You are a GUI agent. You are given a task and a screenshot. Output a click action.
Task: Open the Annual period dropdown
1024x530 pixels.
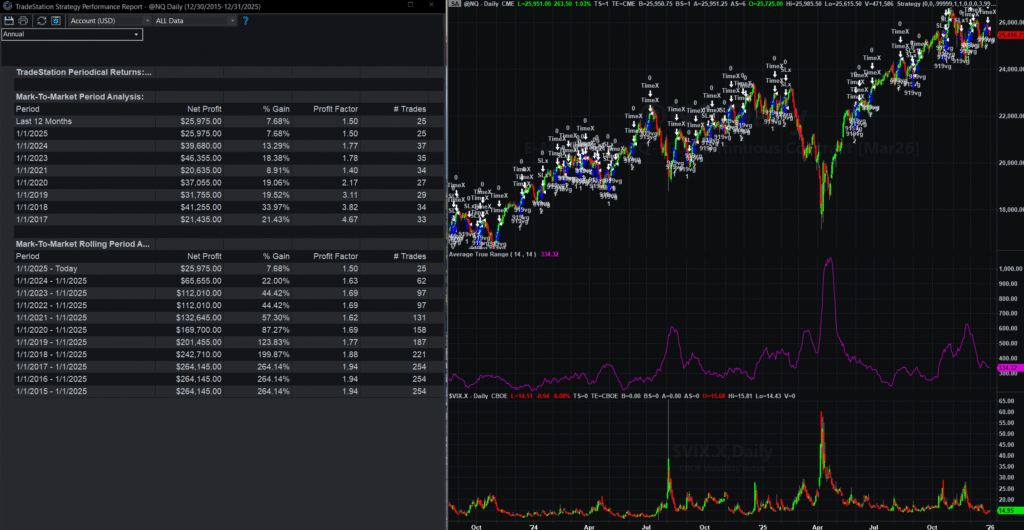click(x=72, y=34)
